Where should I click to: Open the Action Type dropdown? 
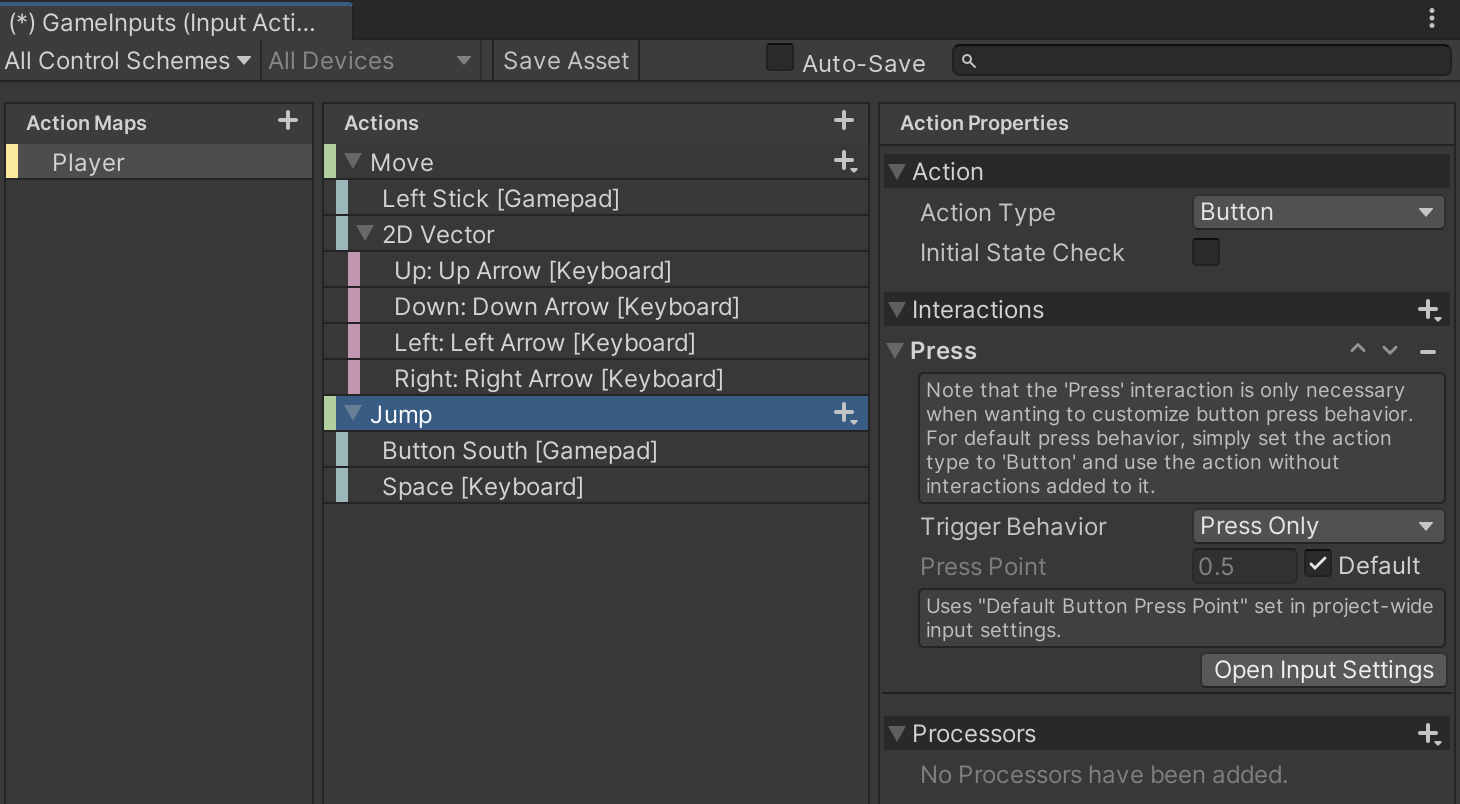tap(1318, 212)
